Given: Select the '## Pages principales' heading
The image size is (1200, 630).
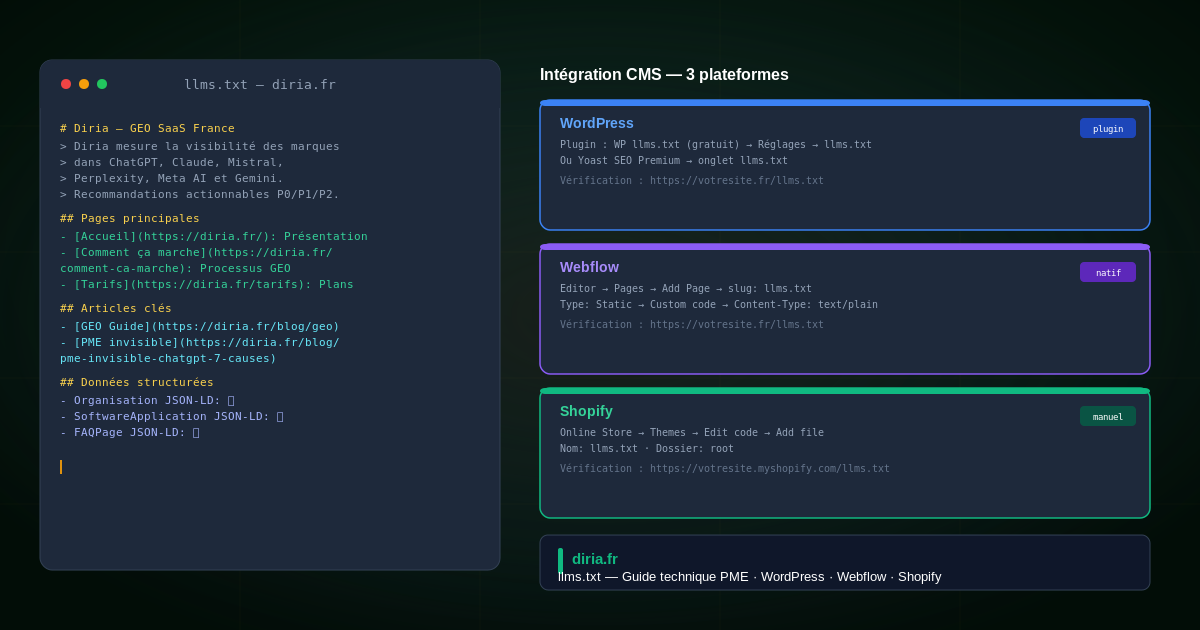Looking at the screenshot, I should tap(130, 218).
